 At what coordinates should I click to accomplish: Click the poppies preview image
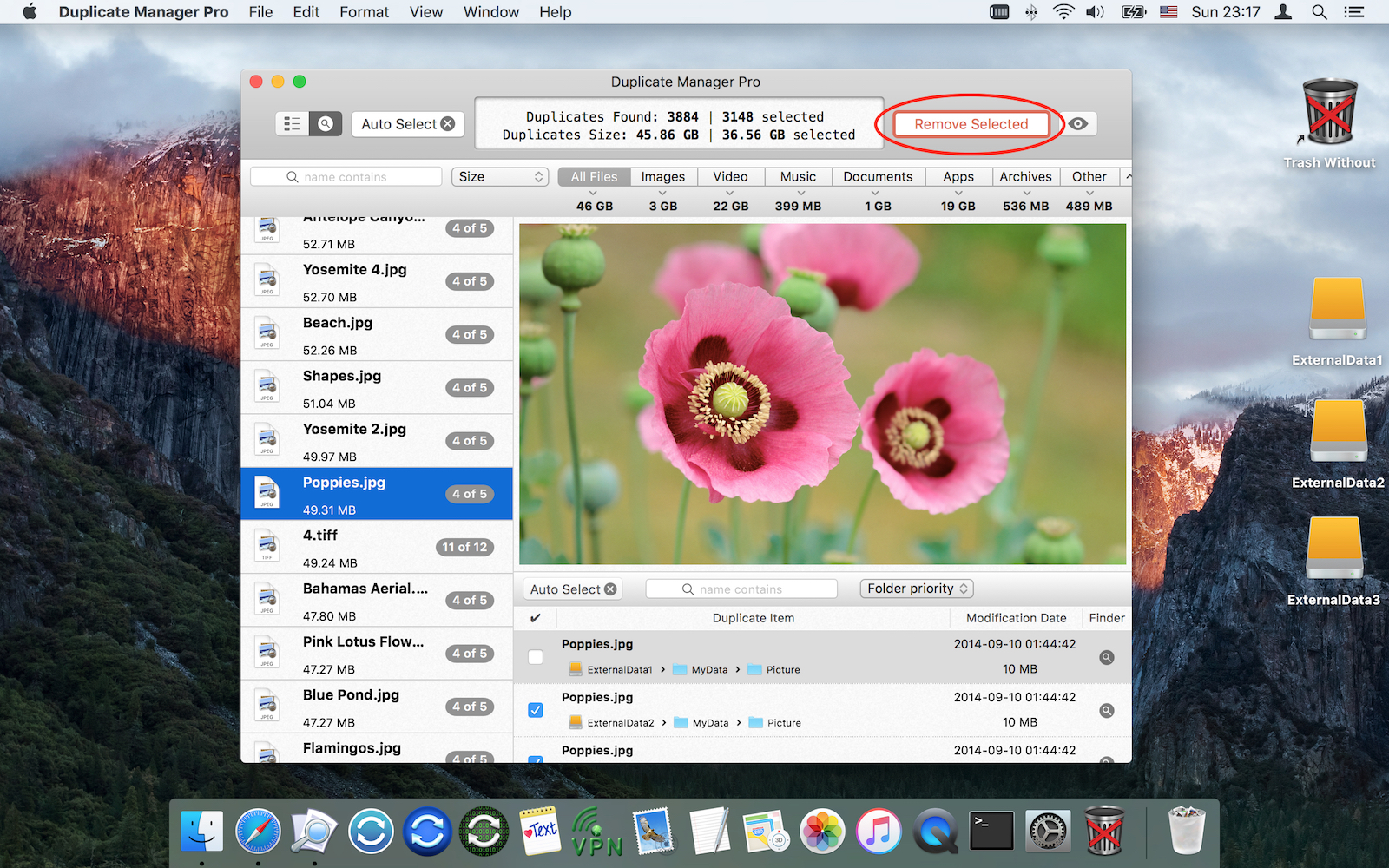822,394
